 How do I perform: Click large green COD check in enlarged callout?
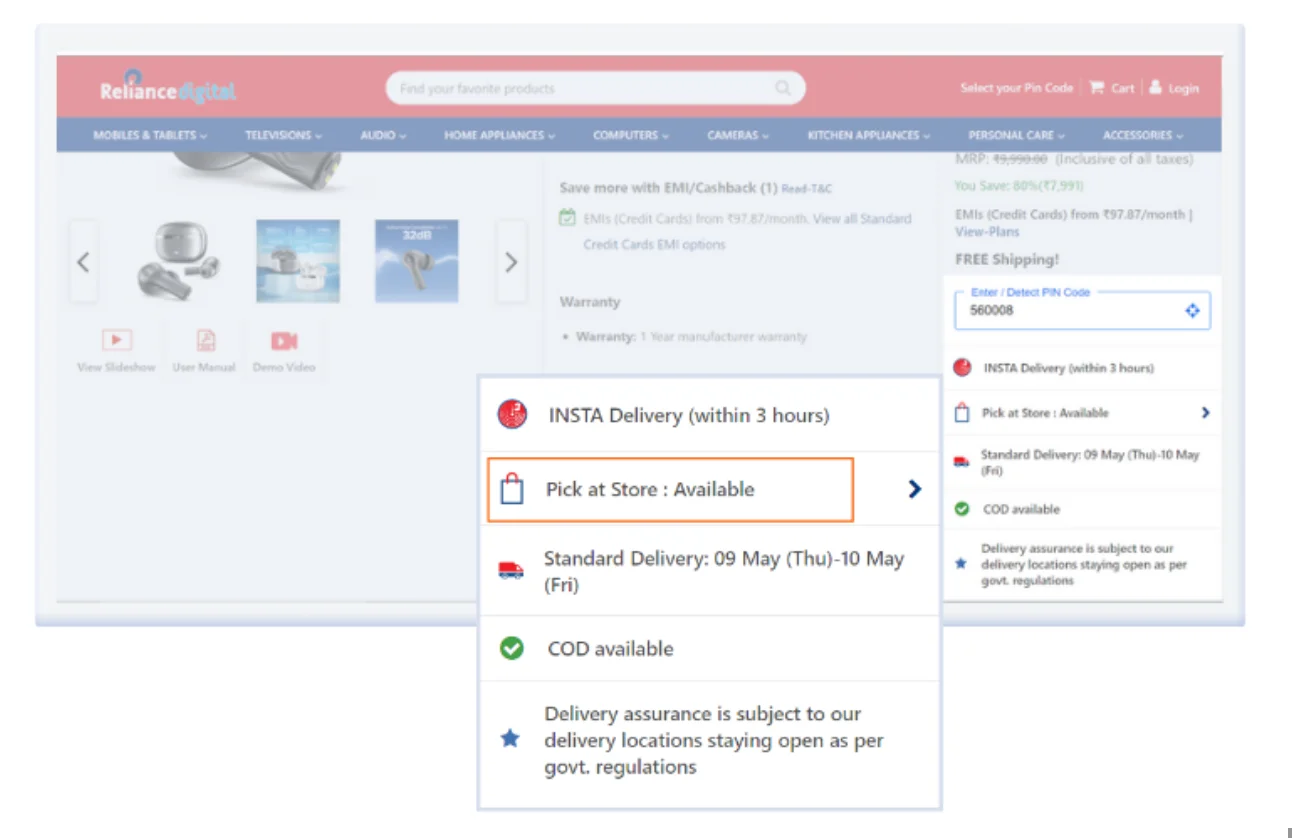(x=512, y=649)
